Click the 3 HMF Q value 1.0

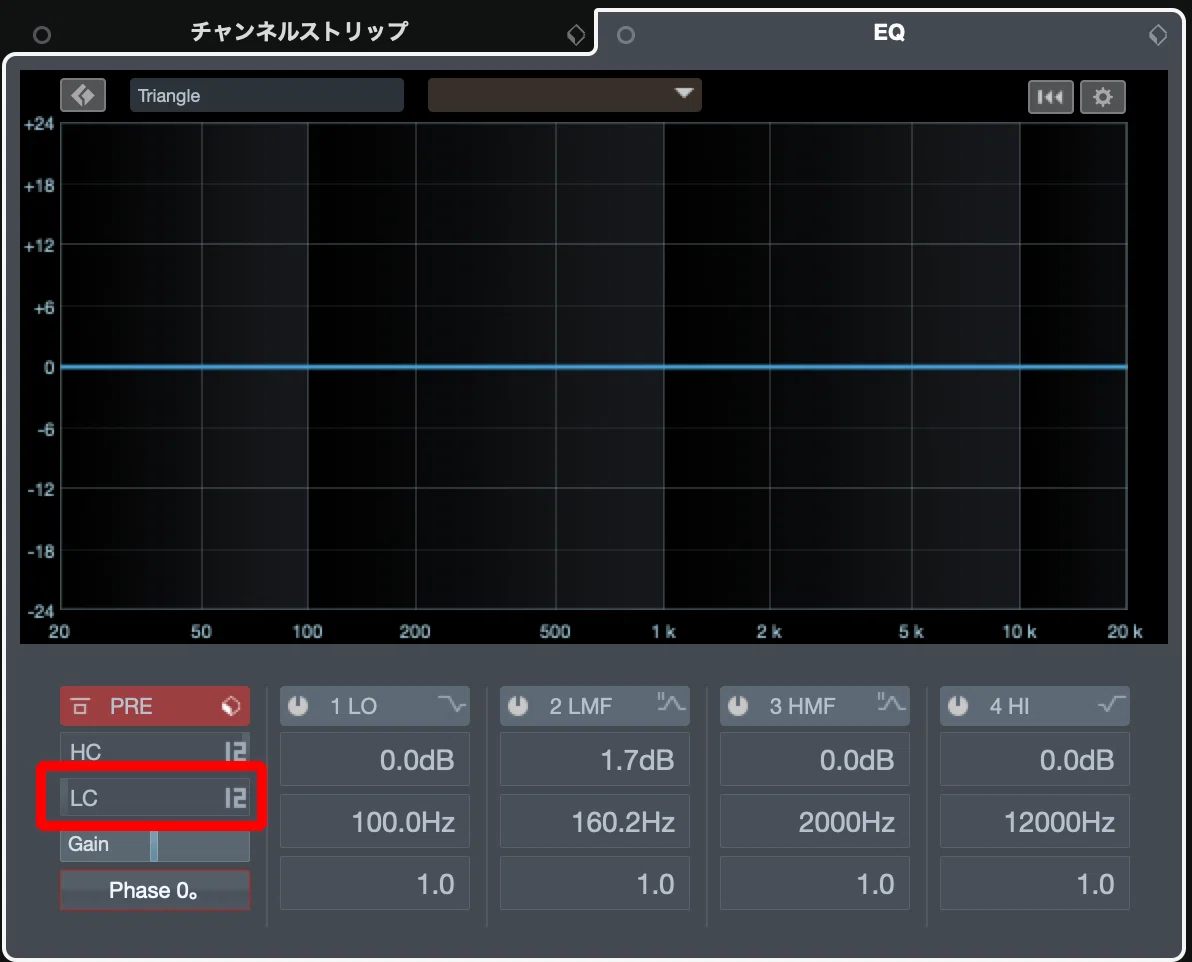[x=814, y=884]
